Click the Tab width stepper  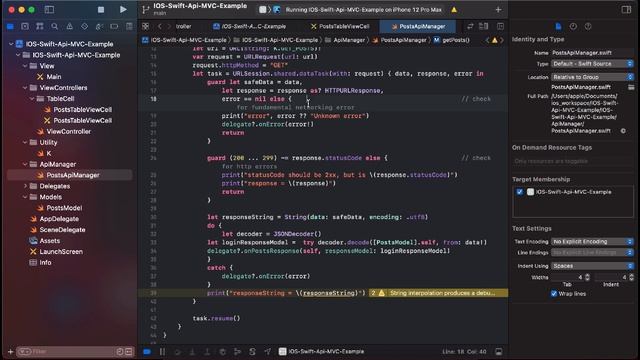587,277
